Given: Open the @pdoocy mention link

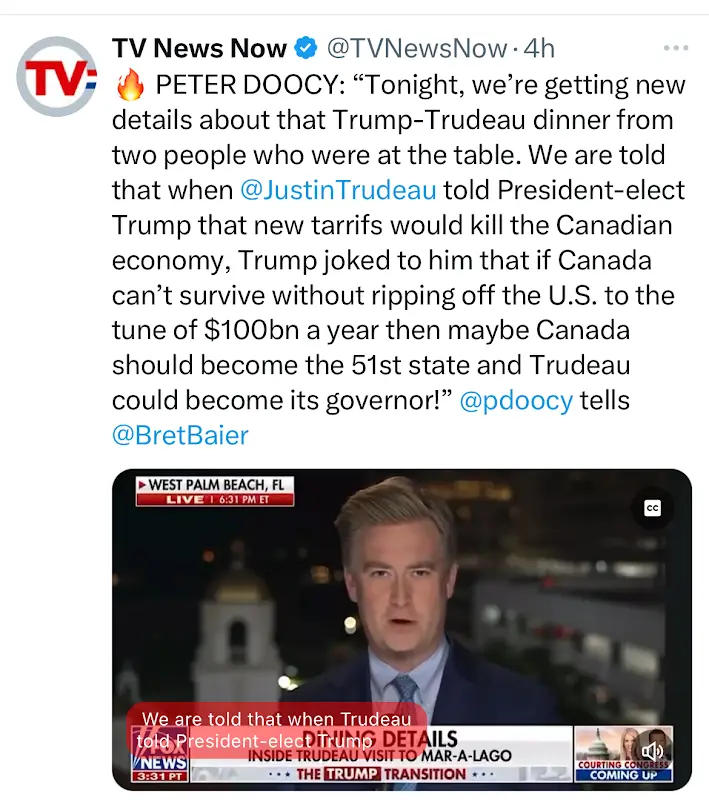Looking at the screenshot, I should pyautogui.click(x=516, y=401).
